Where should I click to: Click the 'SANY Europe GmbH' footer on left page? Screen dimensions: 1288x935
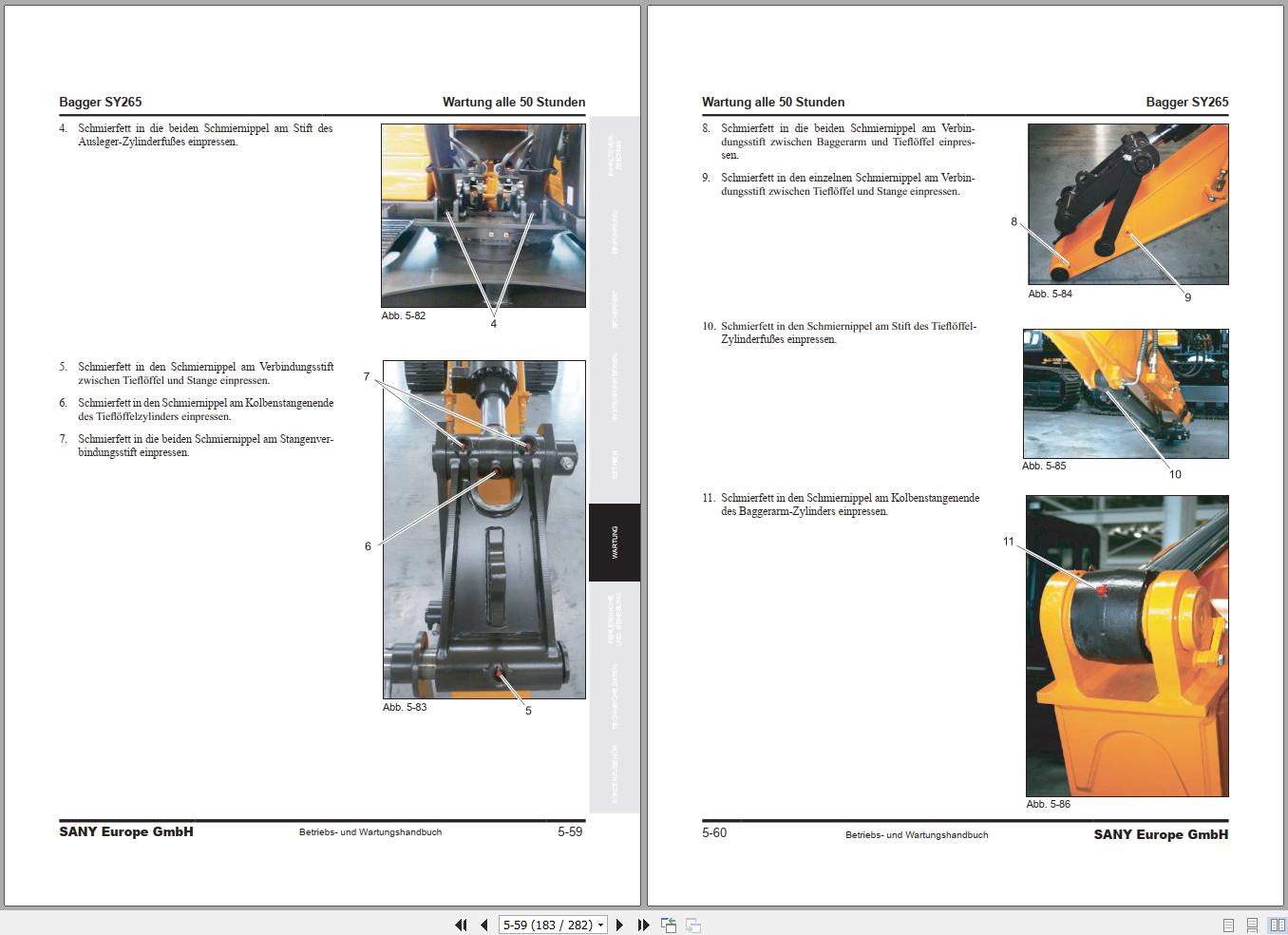coord(126,831)
